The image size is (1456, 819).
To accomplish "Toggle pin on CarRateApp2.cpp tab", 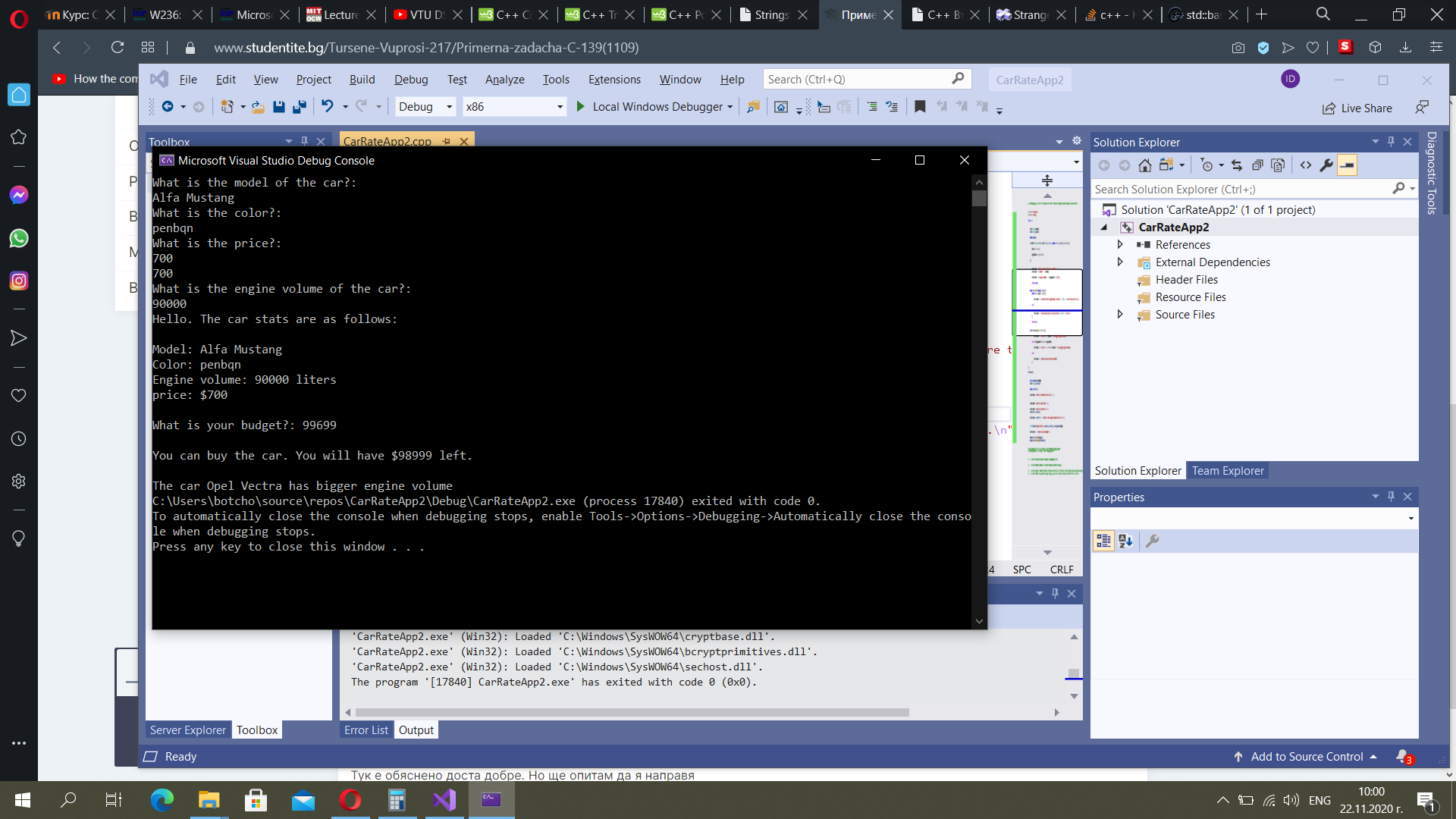I will [446, 142].
